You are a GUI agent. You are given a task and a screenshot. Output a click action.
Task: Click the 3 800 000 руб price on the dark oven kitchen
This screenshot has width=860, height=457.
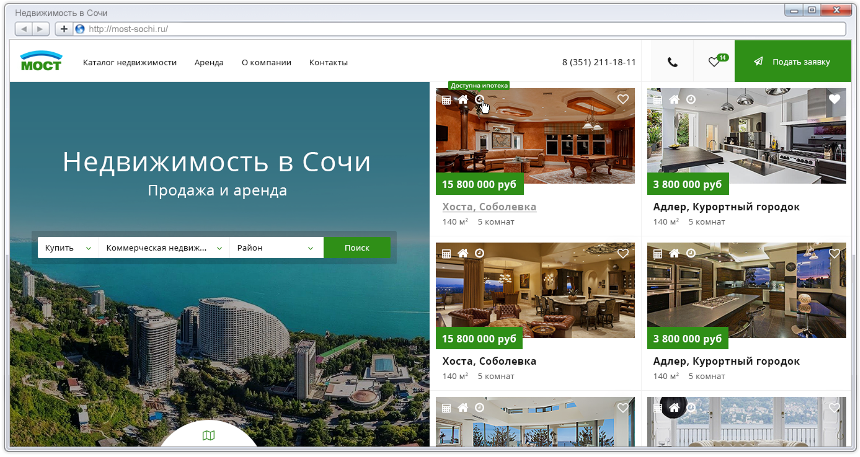(688, 338)
